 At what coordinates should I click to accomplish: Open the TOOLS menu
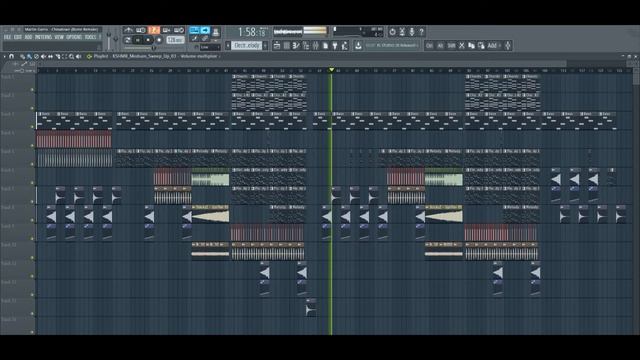coord(90,37)
